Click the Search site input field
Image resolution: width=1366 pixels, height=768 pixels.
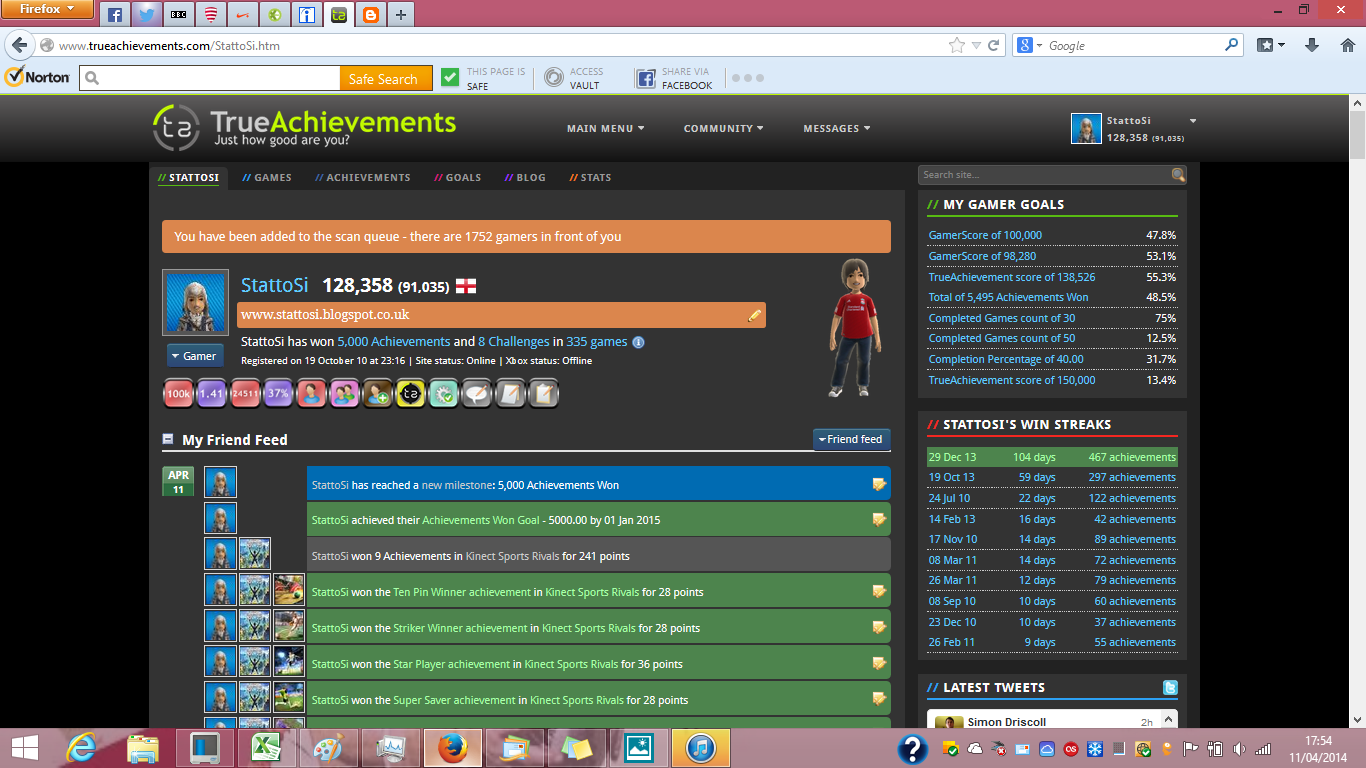pyautogui.click(x=1044, y=175)
